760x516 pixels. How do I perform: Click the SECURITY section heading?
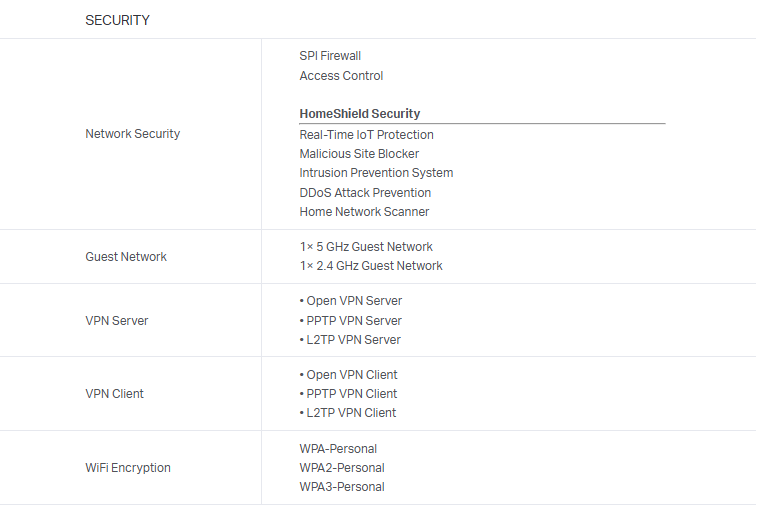(x=117, y=20)
